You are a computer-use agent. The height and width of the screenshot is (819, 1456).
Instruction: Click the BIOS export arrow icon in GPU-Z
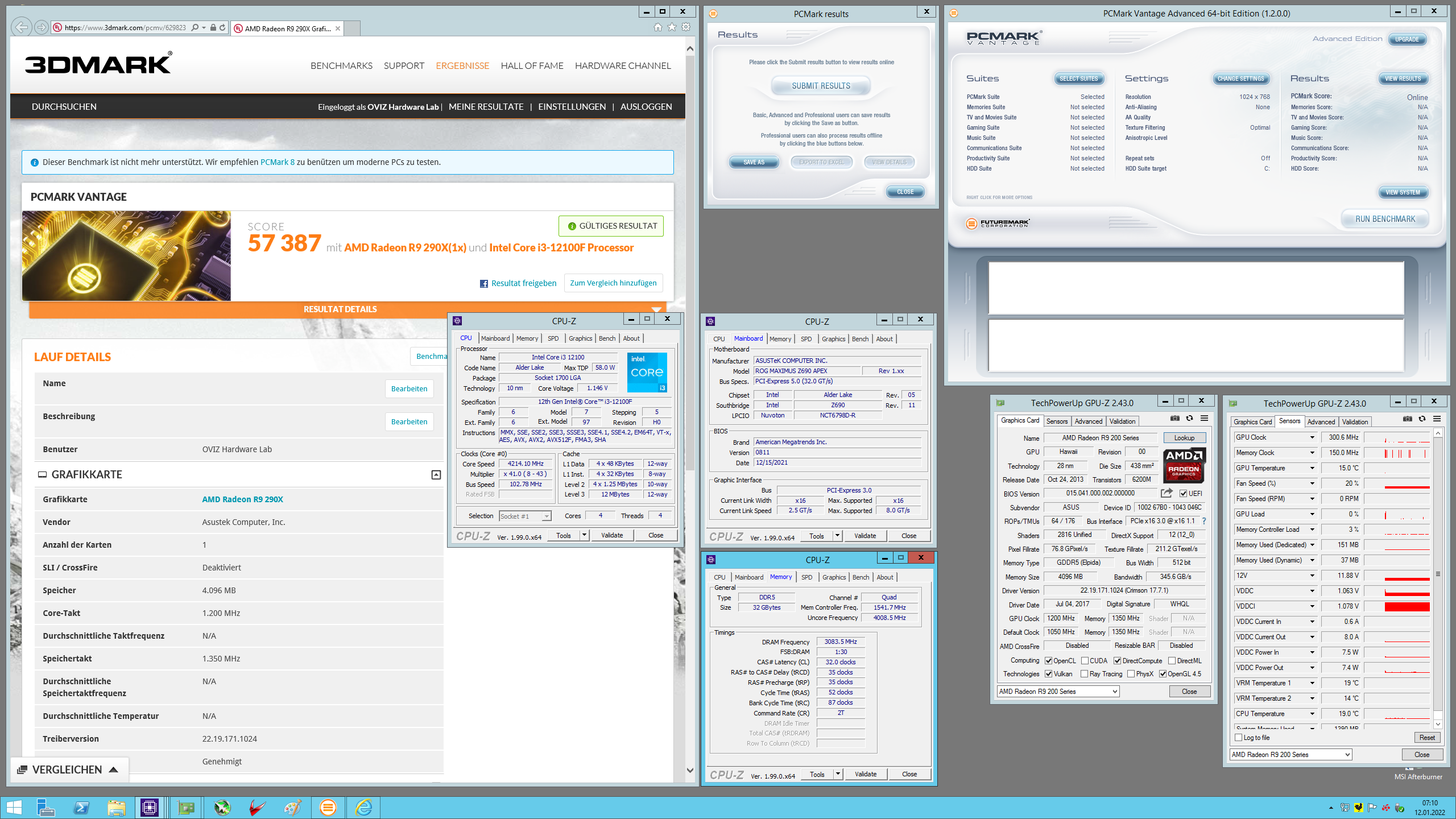pos(1167,493)
